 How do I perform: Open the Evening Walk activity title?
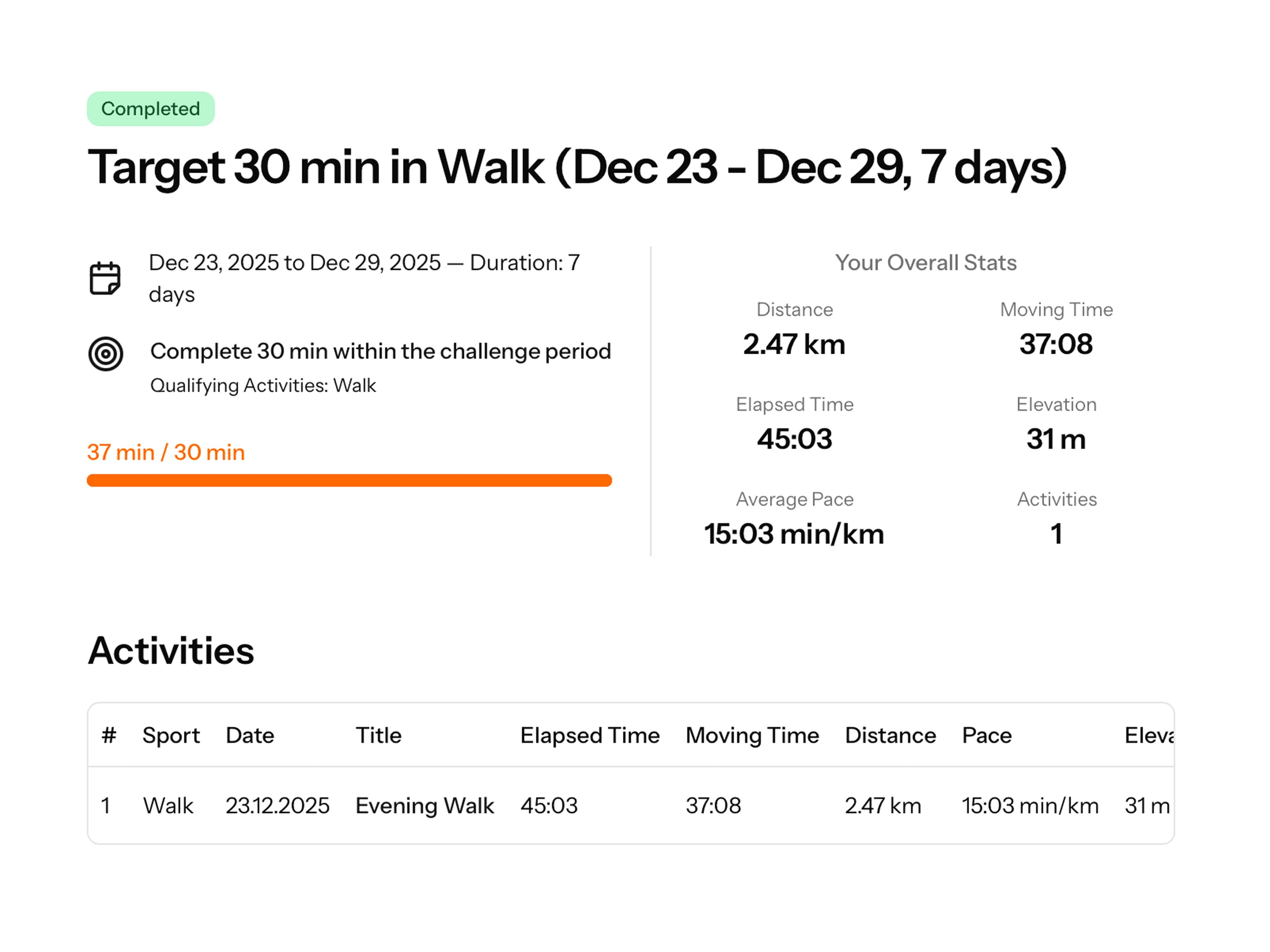coord(424,806)
